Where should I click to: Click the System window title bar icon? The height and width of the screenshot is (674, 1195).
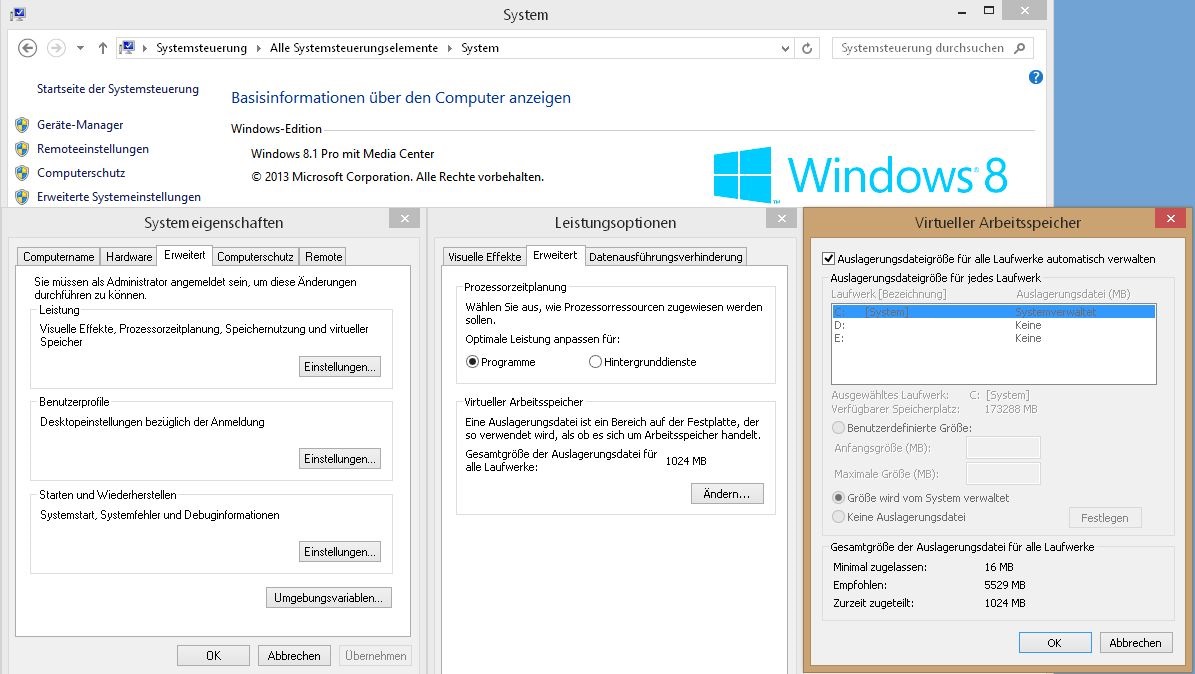tap(18, 14)
